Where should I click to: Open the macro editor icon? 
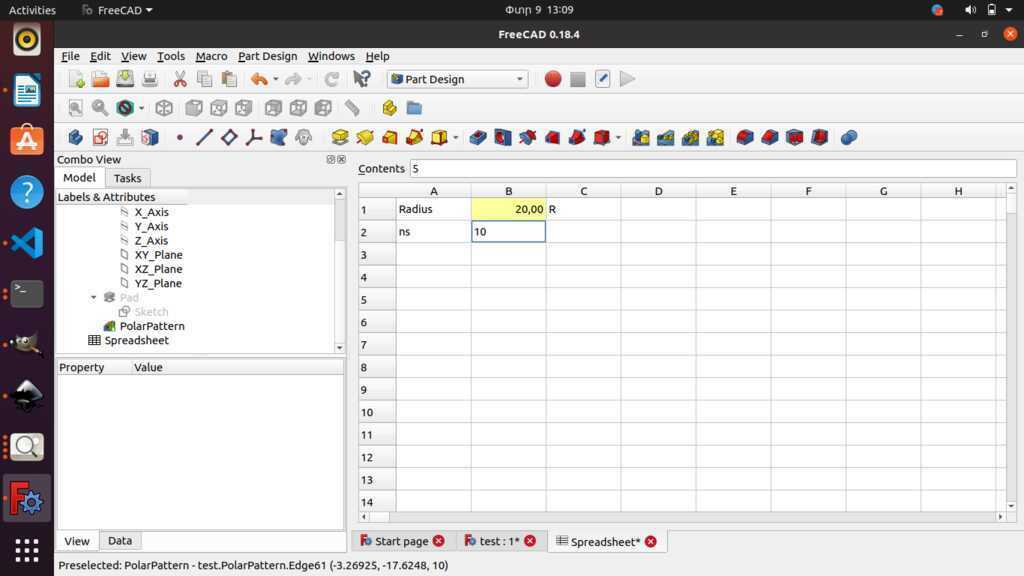click(602, 79)
